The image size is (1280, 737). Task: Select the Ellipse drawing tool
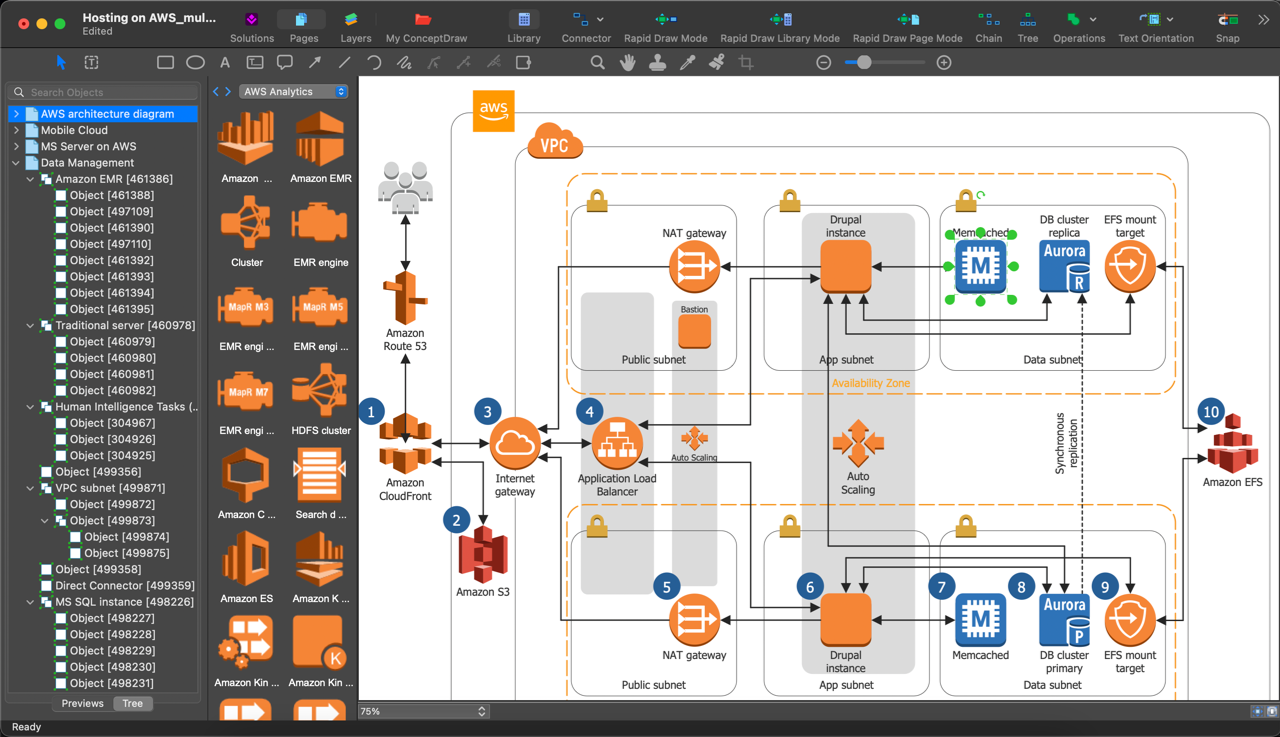[x=195, y=62]
